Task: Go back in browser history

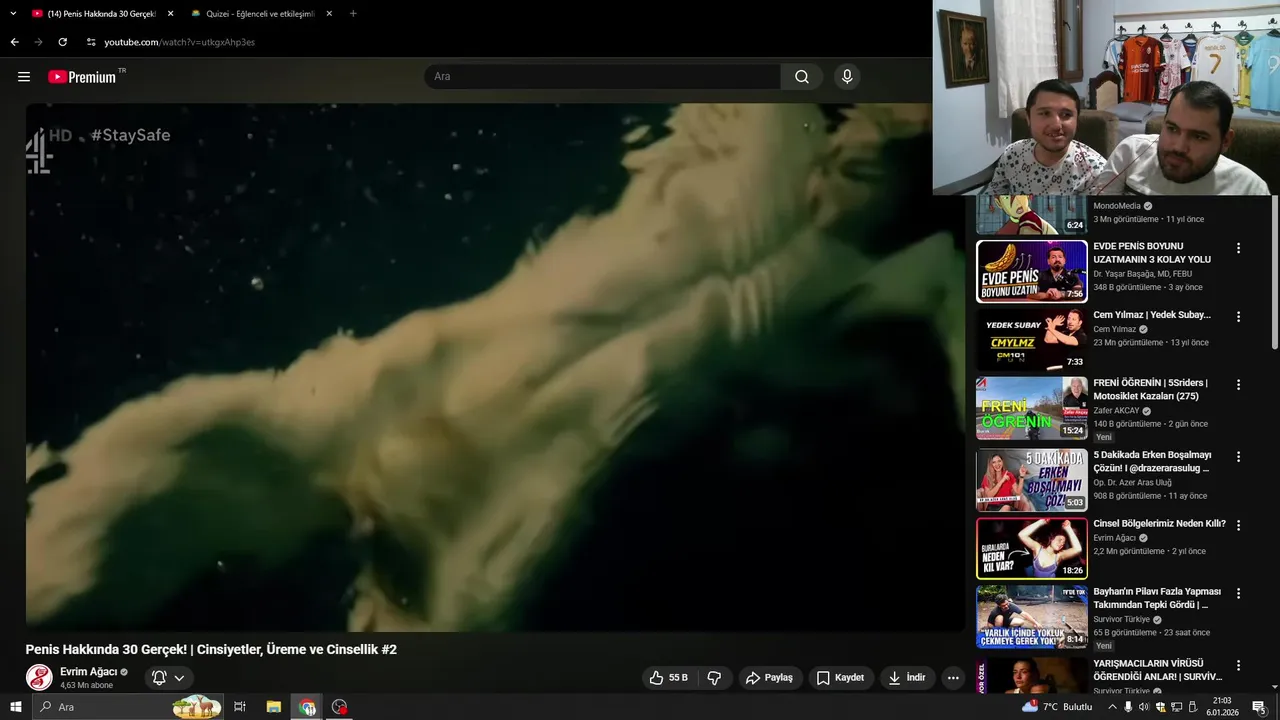Action: pos(14,42)
